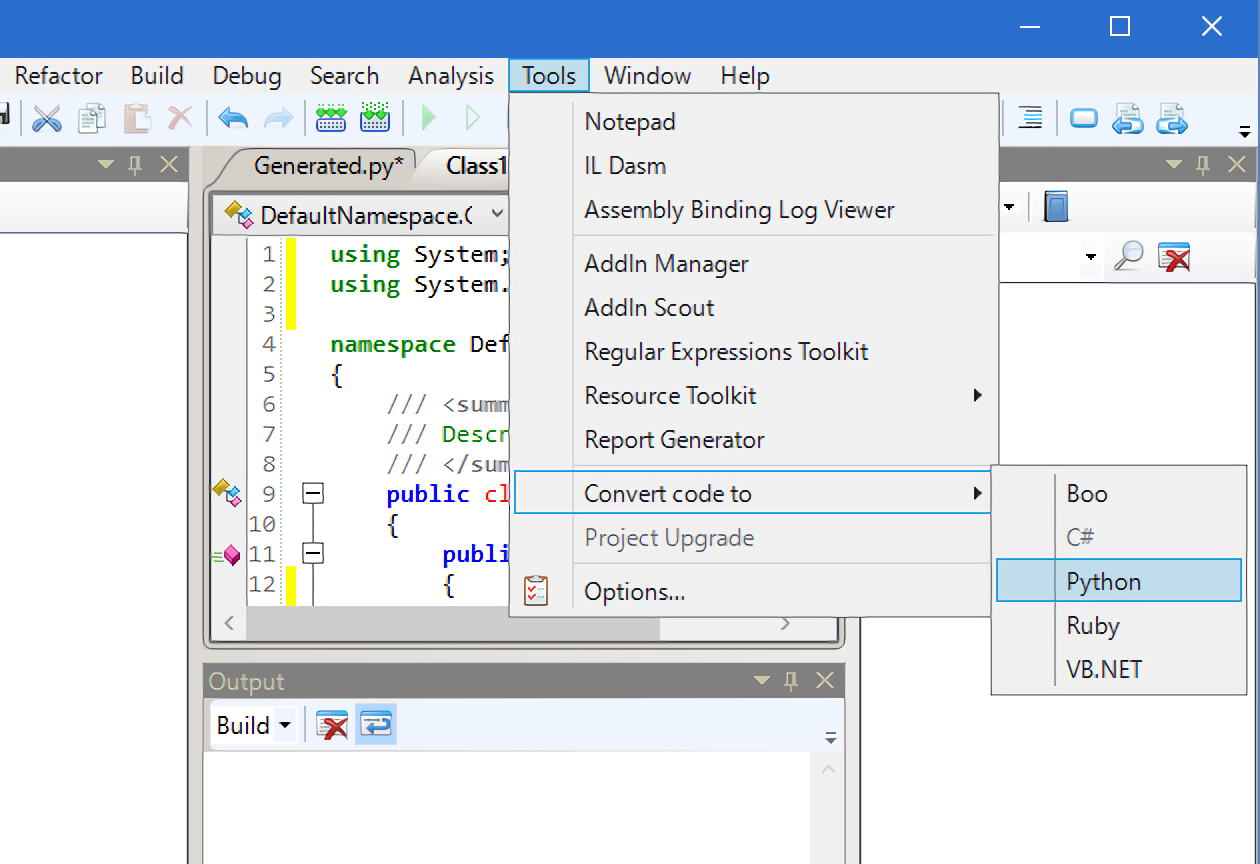Choose VB.NET as conversion target
The width and height of the screenshot is (1260, 864).
click(x=1104, y=670)
